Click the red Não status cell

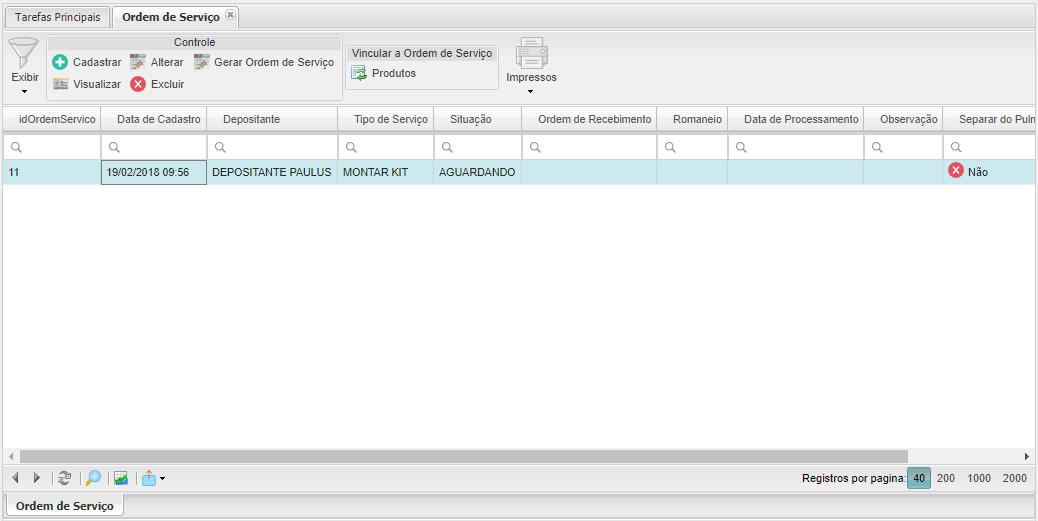click(990, 172)
